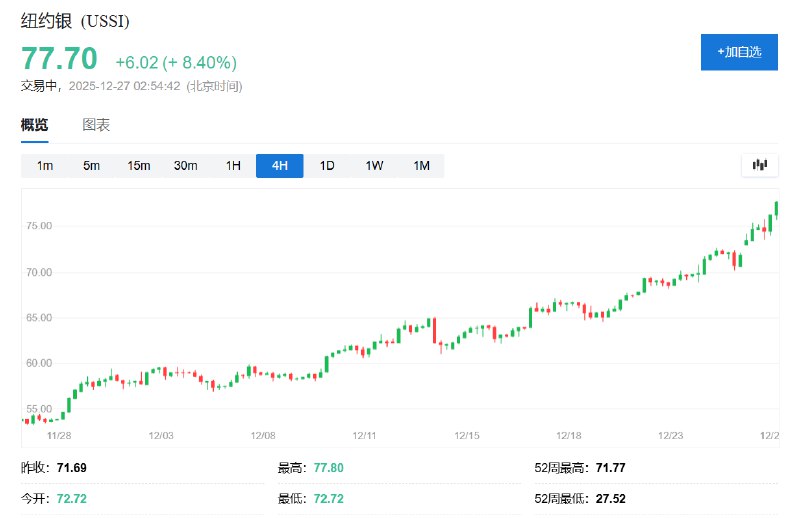Click the timestamp 2025-12-27 02:54:42

(x=124, y=86)
